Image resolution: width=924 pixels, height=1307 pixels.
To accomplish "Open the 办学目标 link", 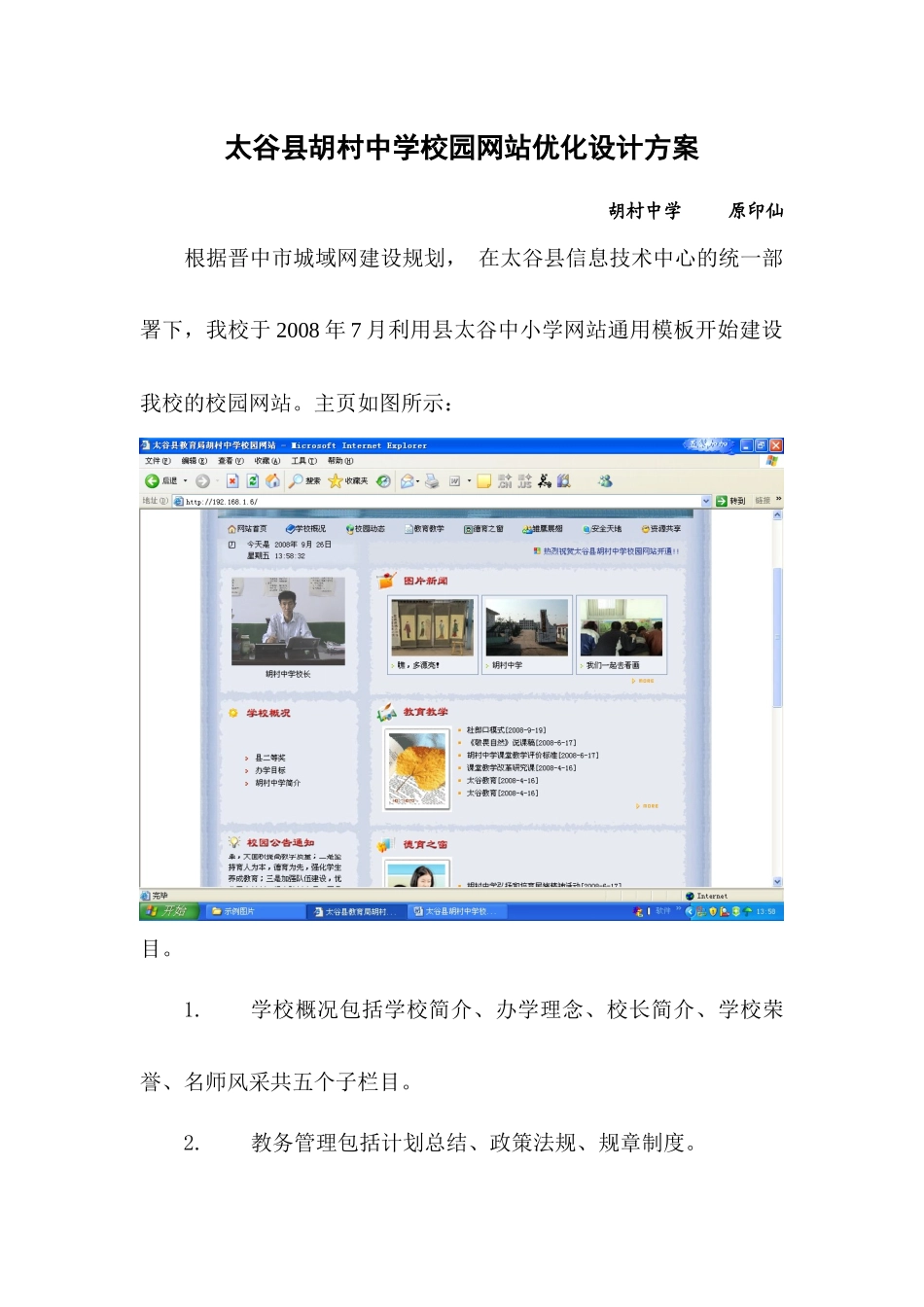I will coord(270,770).
